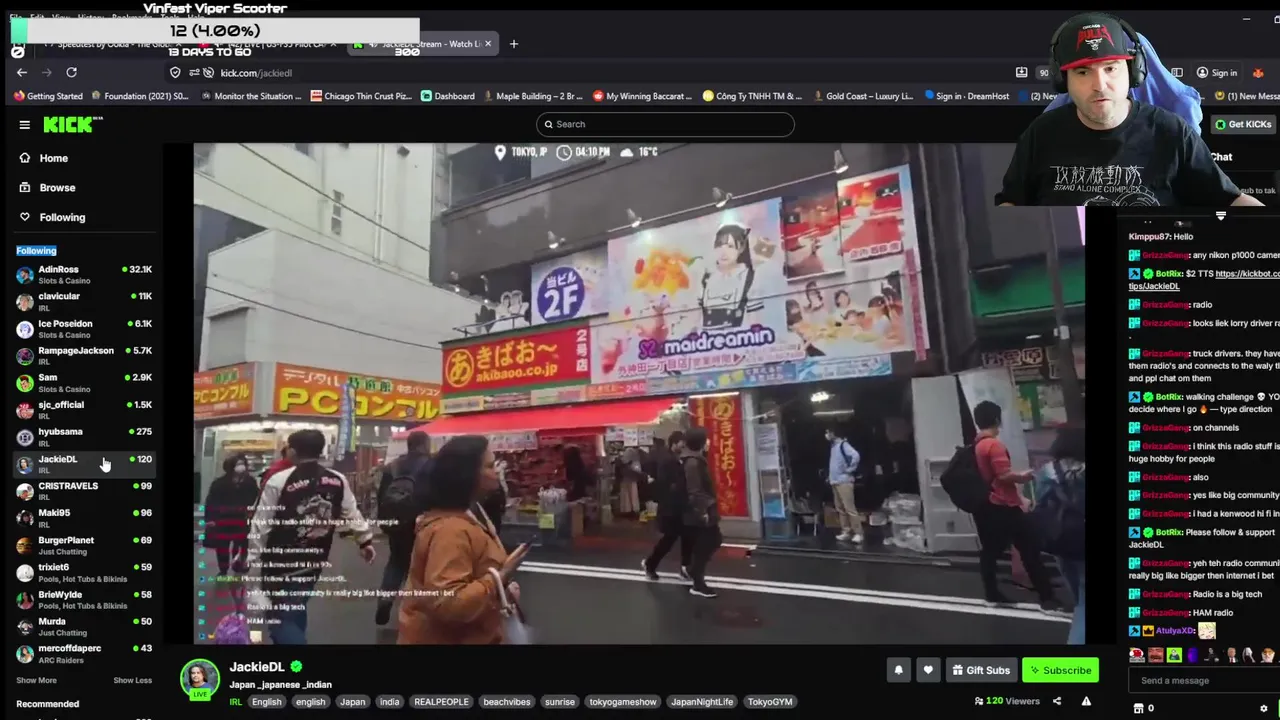Collapse followed list with Show Less

coord(133,680)
